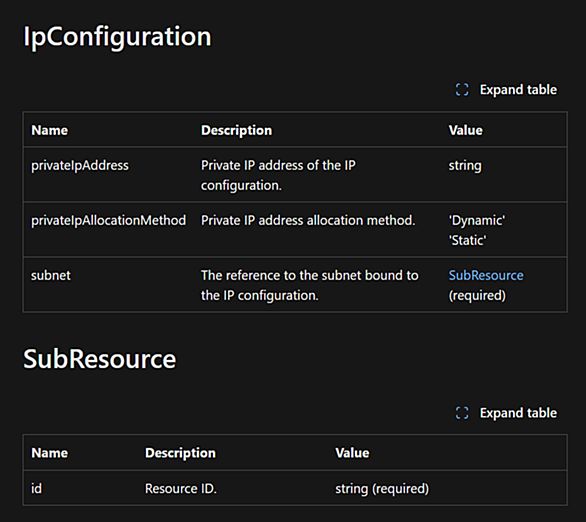Click the 'string (required)' value cell
This screenshot has width=586, height=522.
382,488
